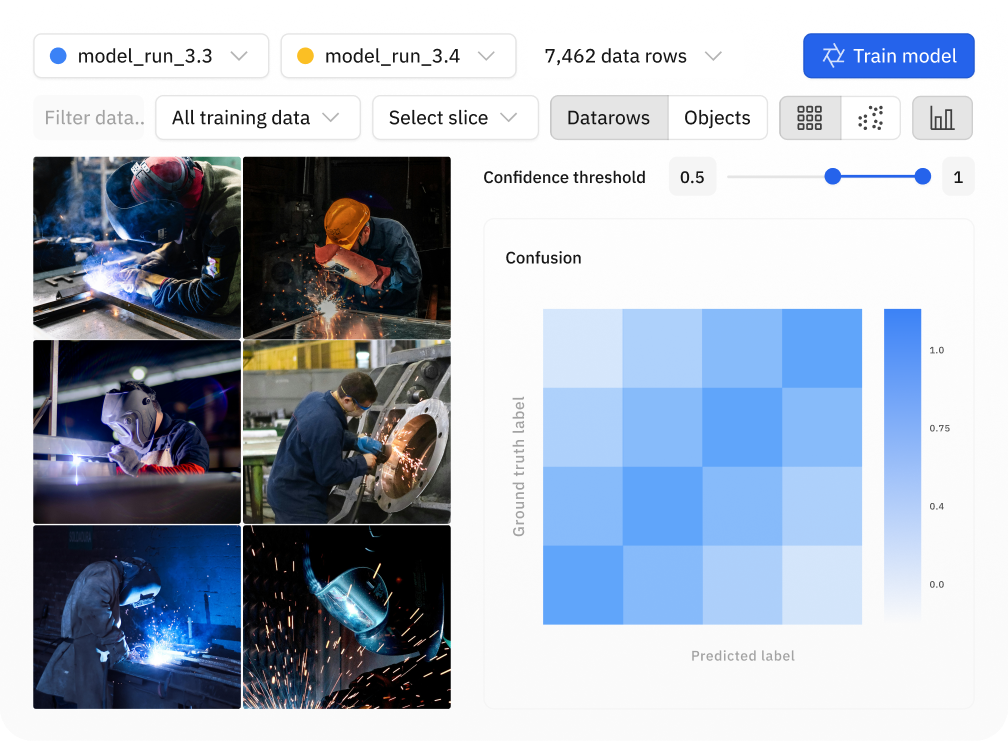1008x741 pixels.
Task: Switch to the Objects toggle option
Action: (717, 118)
